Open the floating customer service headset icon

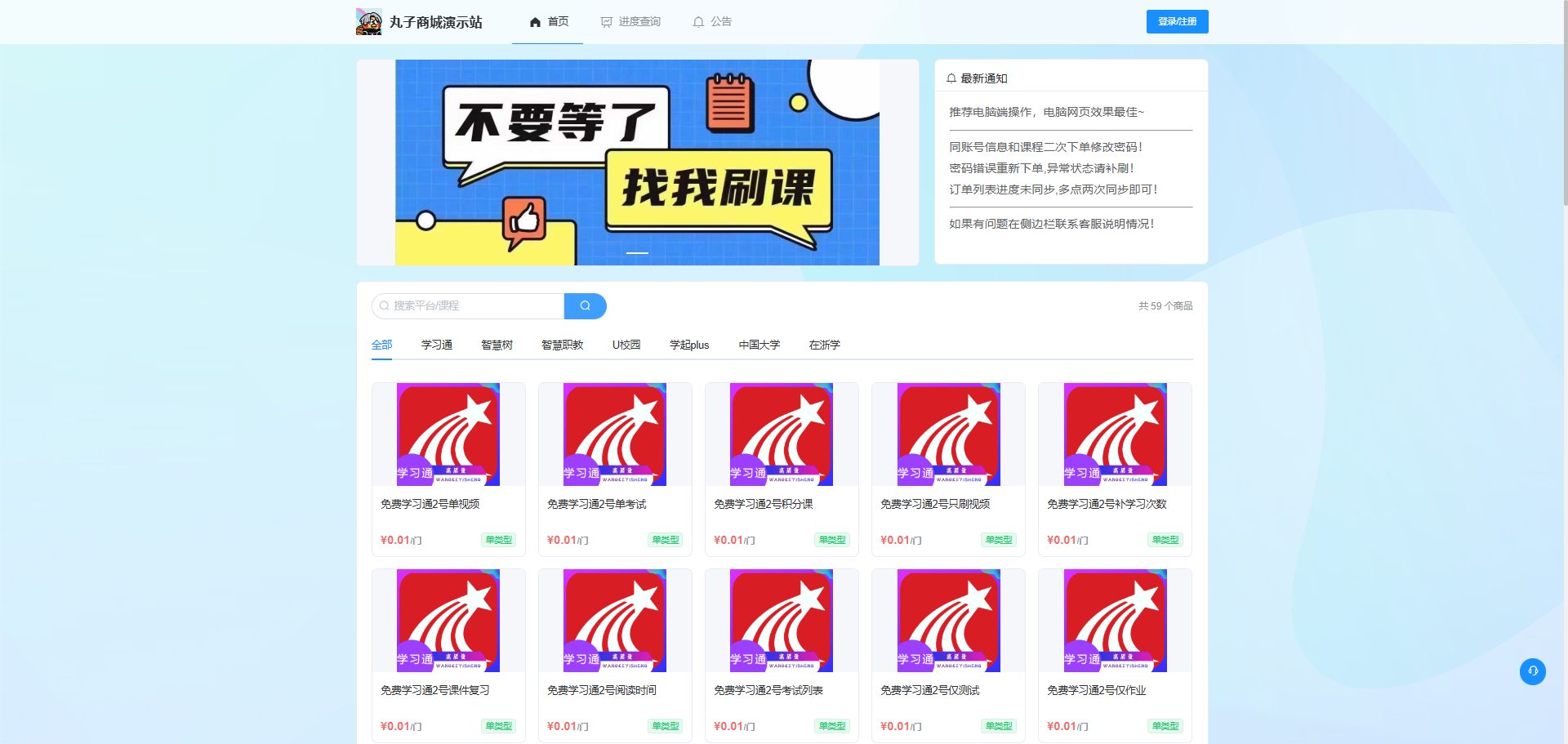coord(1533,671)
